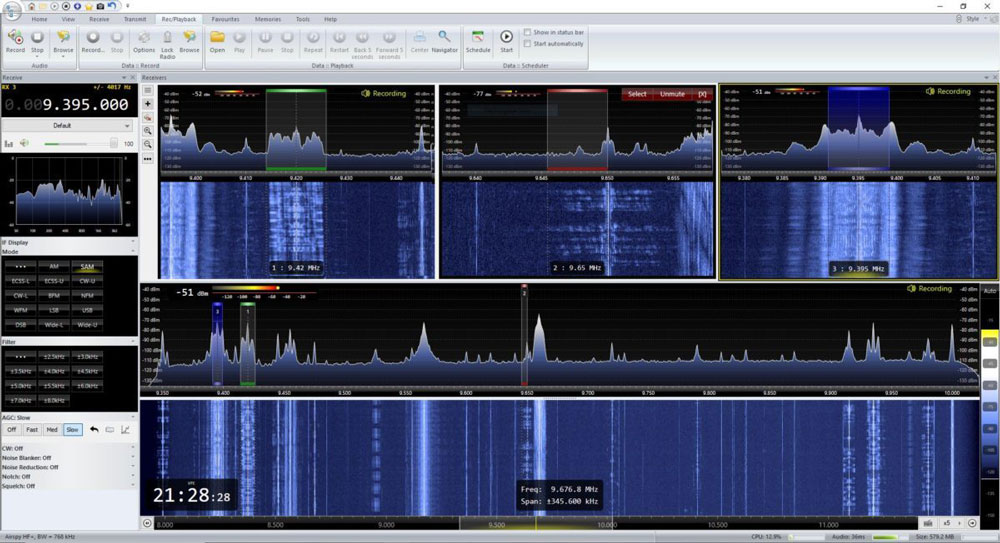Select USB demodulation mode
This screenshot has width=1000, height=543.
[x=87, y=310]
